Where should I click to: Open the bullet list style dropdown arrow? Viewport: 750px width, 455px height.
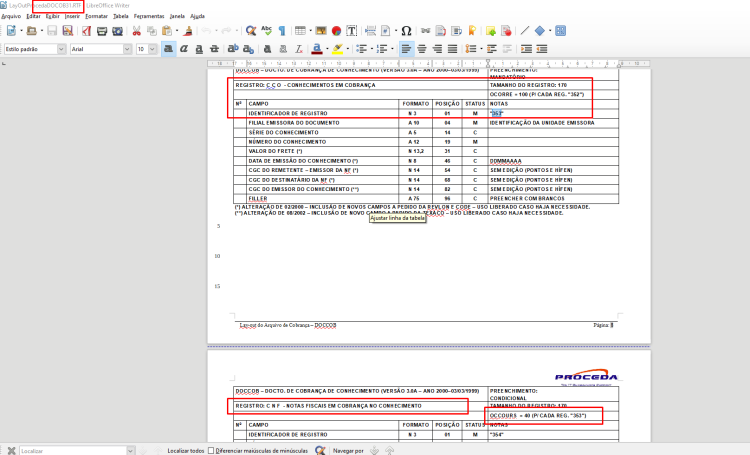tap(372, 49)
